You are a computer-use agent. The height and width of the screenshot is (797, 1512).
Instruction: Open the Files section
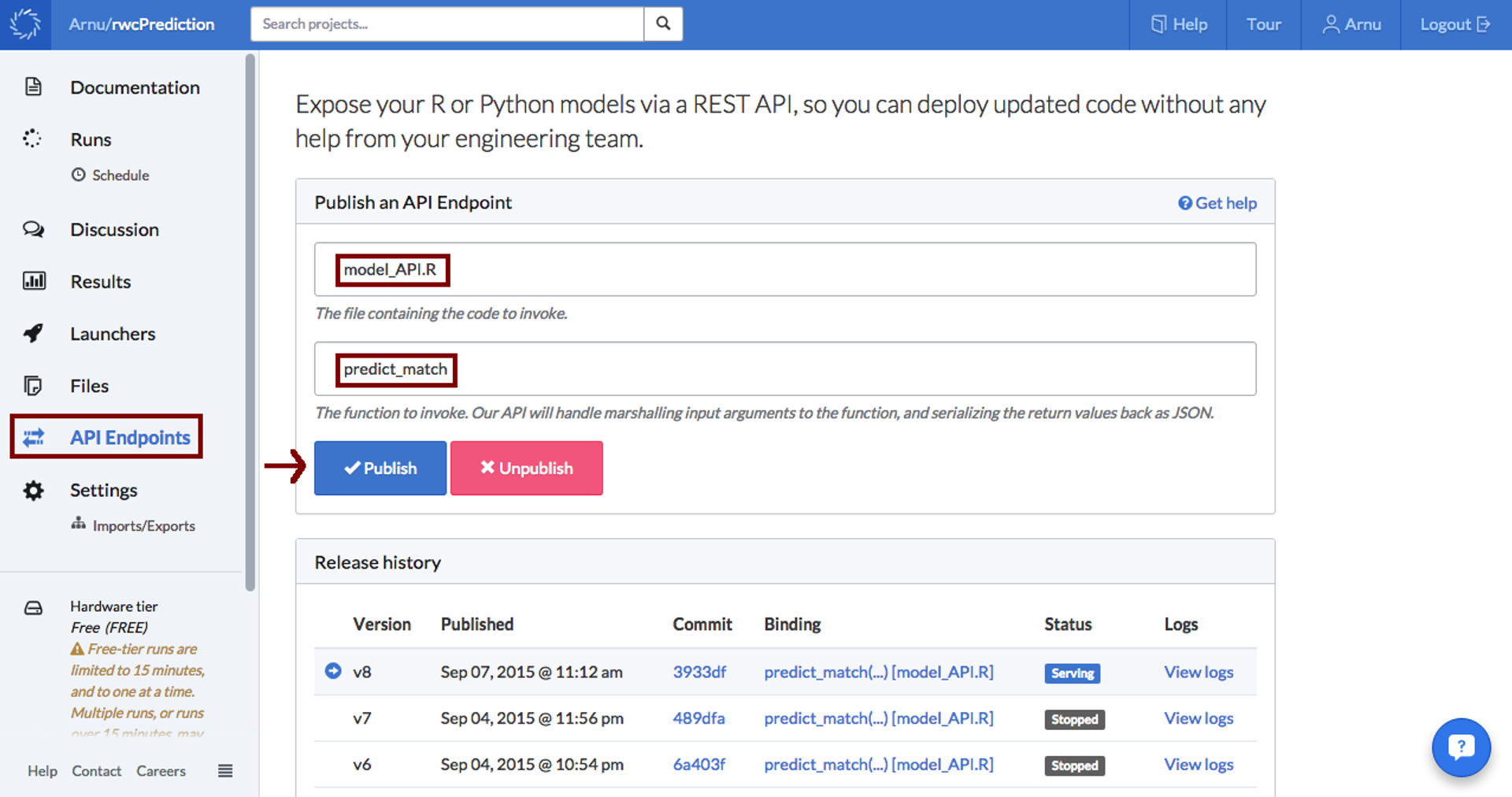(x=89, y=386)
